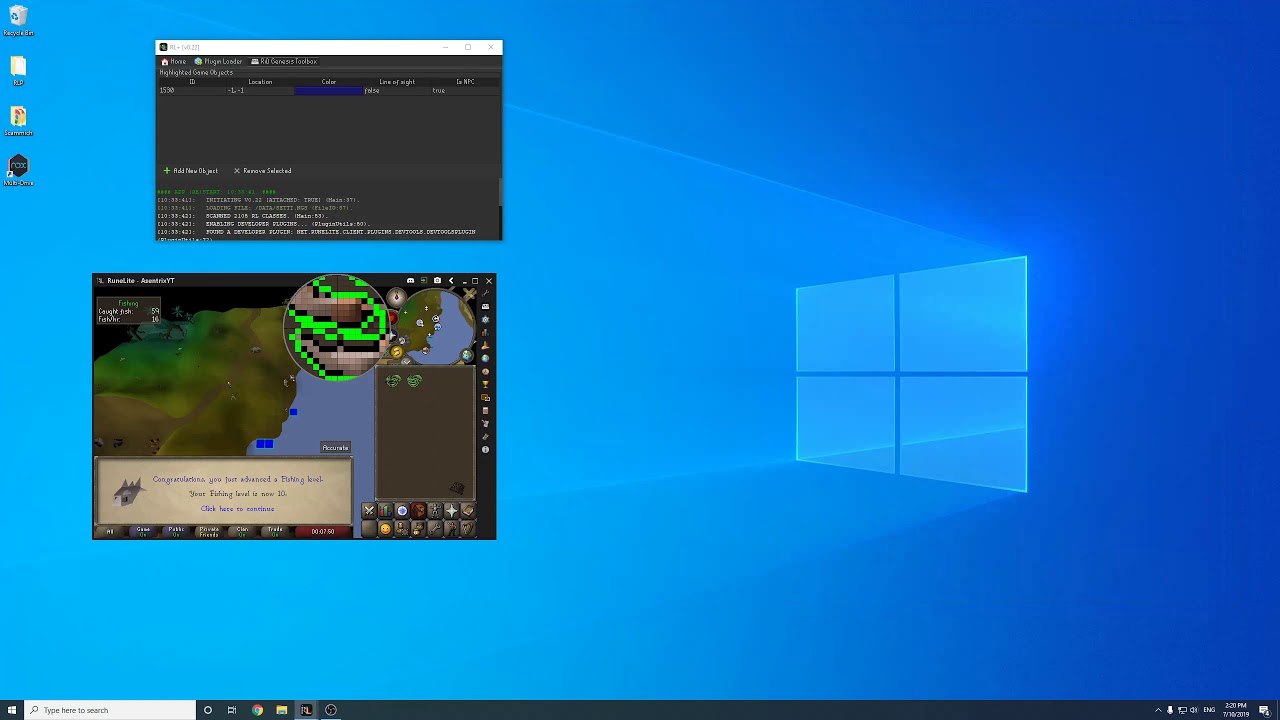Click Add New Object button
The image size is (1280, 720).
pyautogui.click(x=190, y=171)
